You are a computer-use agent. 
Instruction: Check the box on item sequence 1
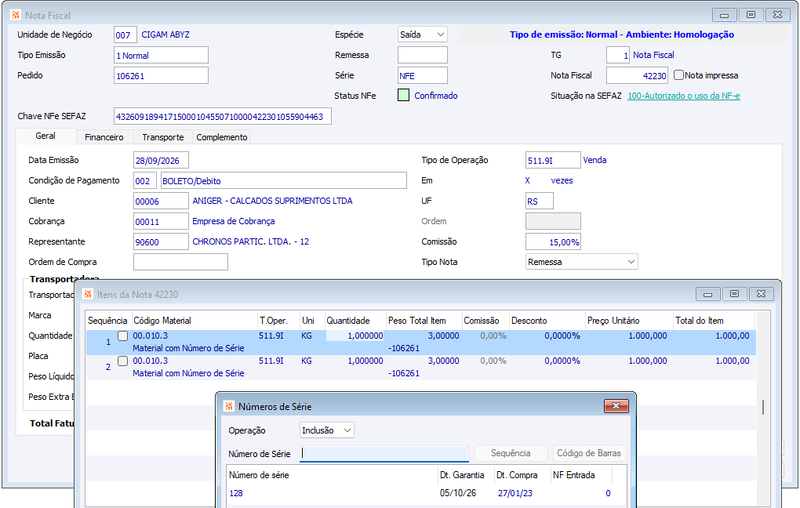coord(122,336)
